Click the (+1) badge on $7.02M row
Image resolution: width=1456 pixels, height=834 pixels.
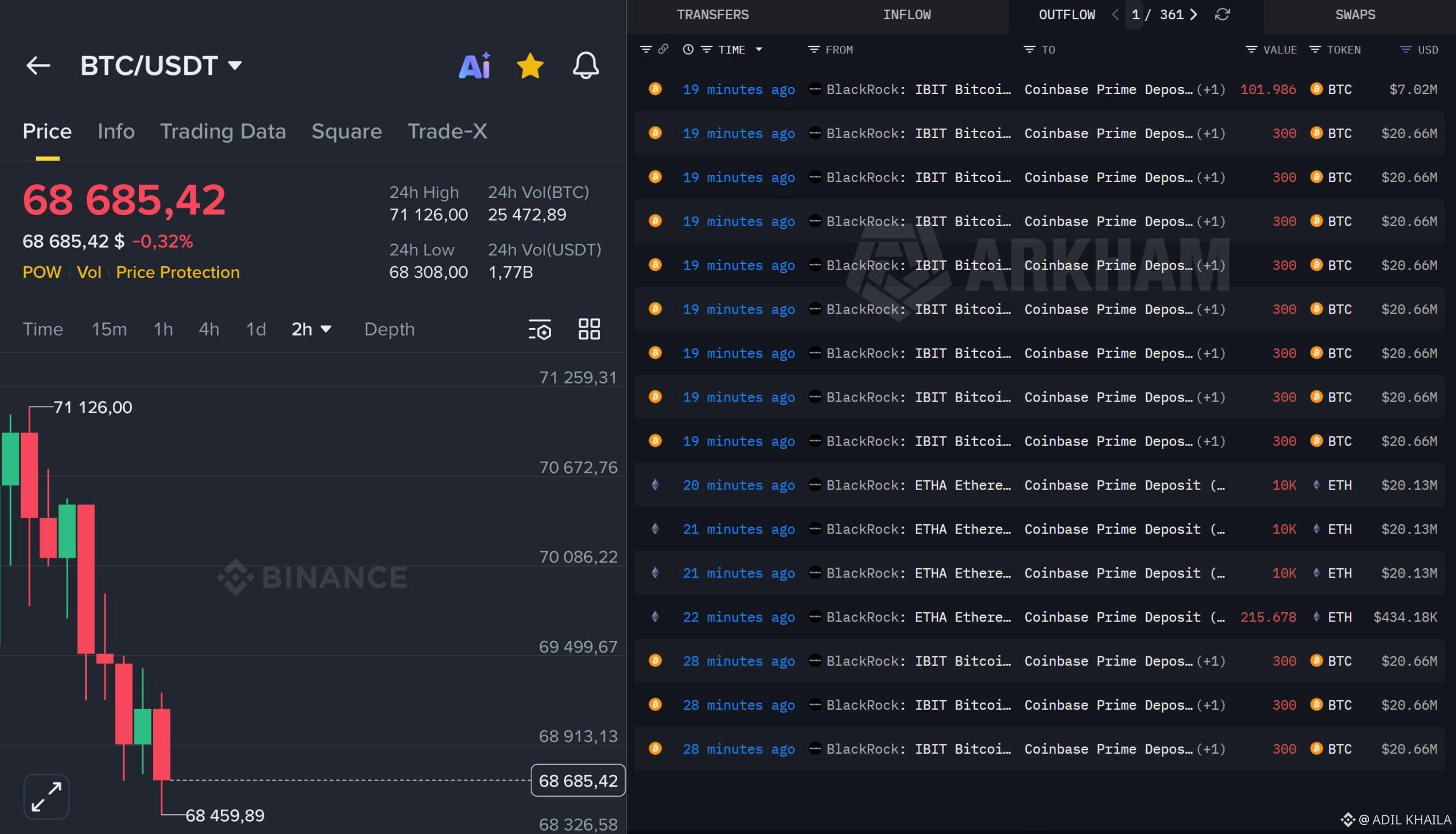click(x=1210, y=89)
